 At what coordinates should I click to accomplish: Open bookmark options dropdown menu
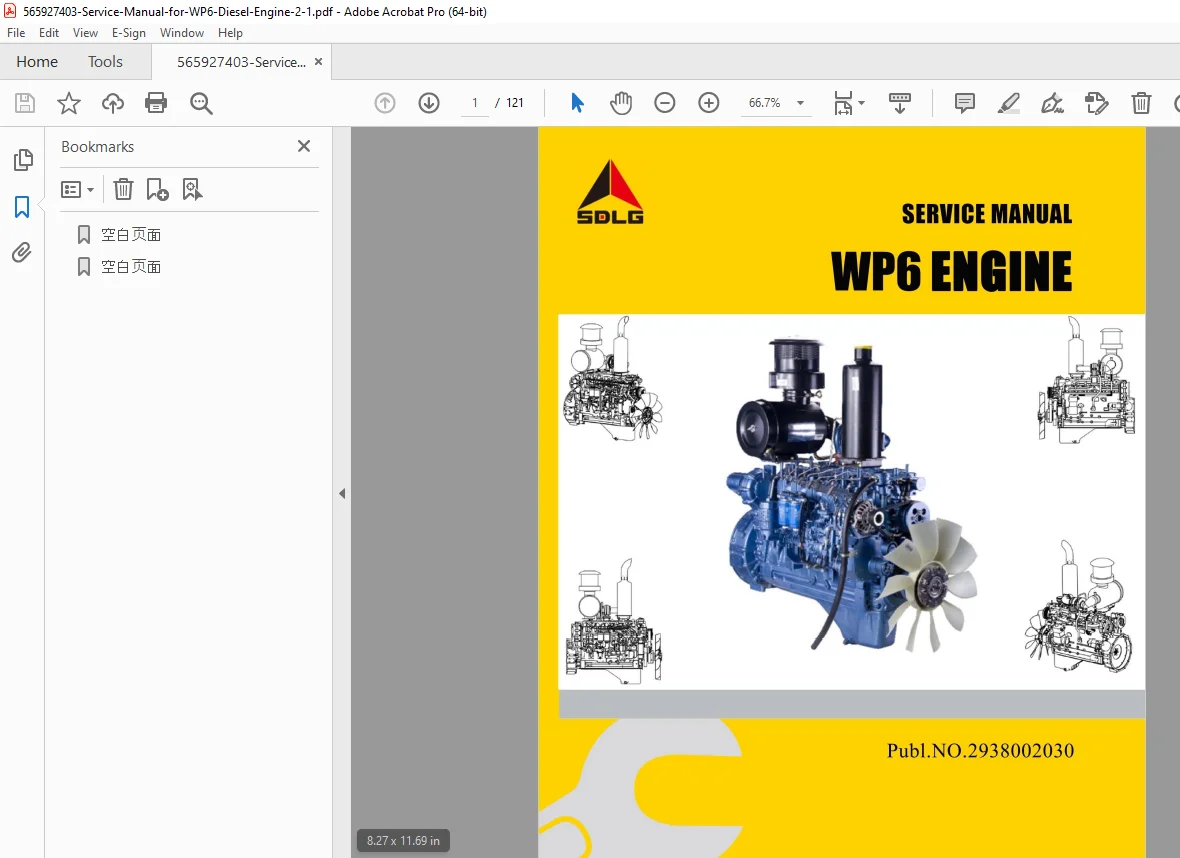78,190
